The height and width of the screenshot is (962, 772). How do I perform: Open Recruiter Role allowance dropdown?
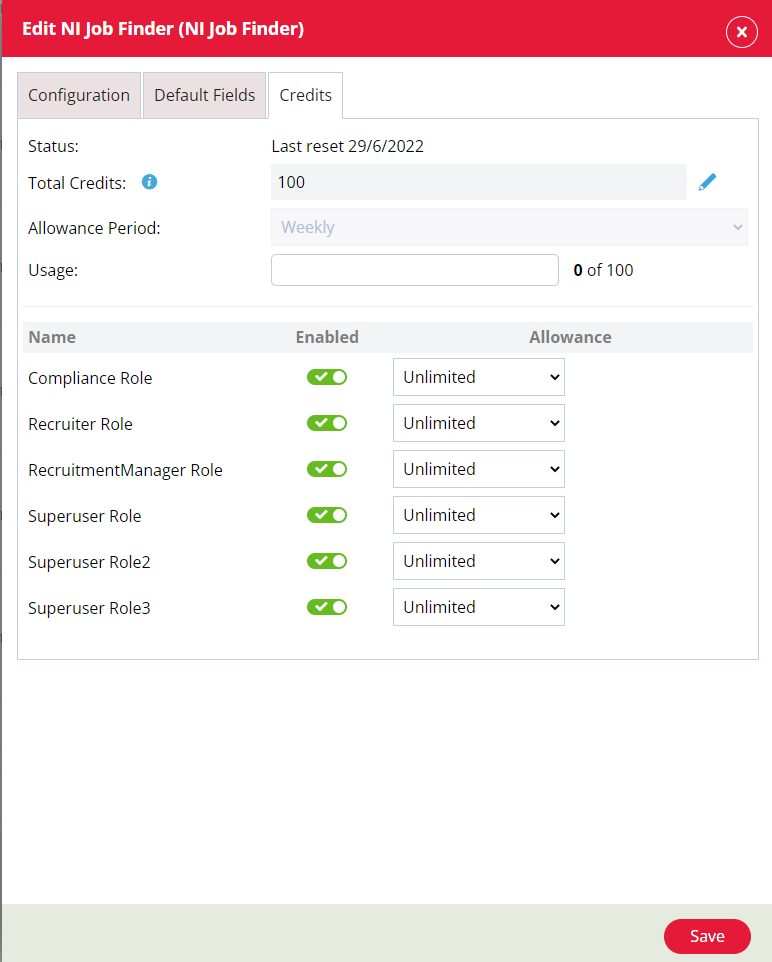479,423
